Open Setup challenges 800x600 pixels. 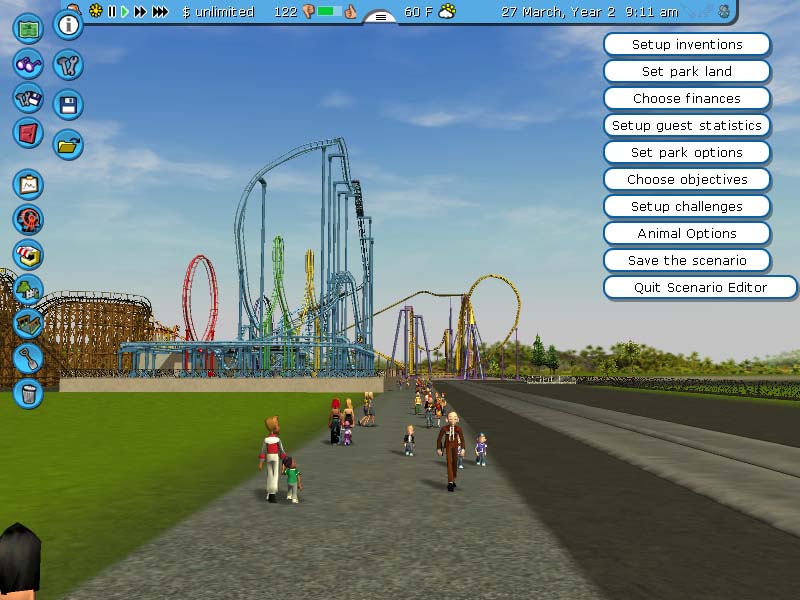(687, 207)
